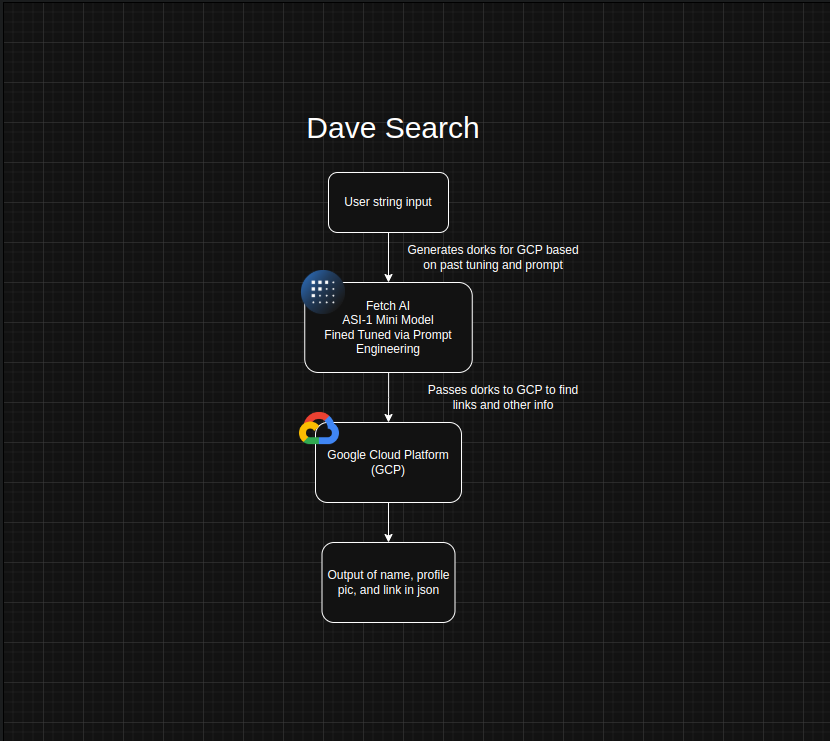Select arrow connecting Fetch AI to GCP box

(389, 397)
